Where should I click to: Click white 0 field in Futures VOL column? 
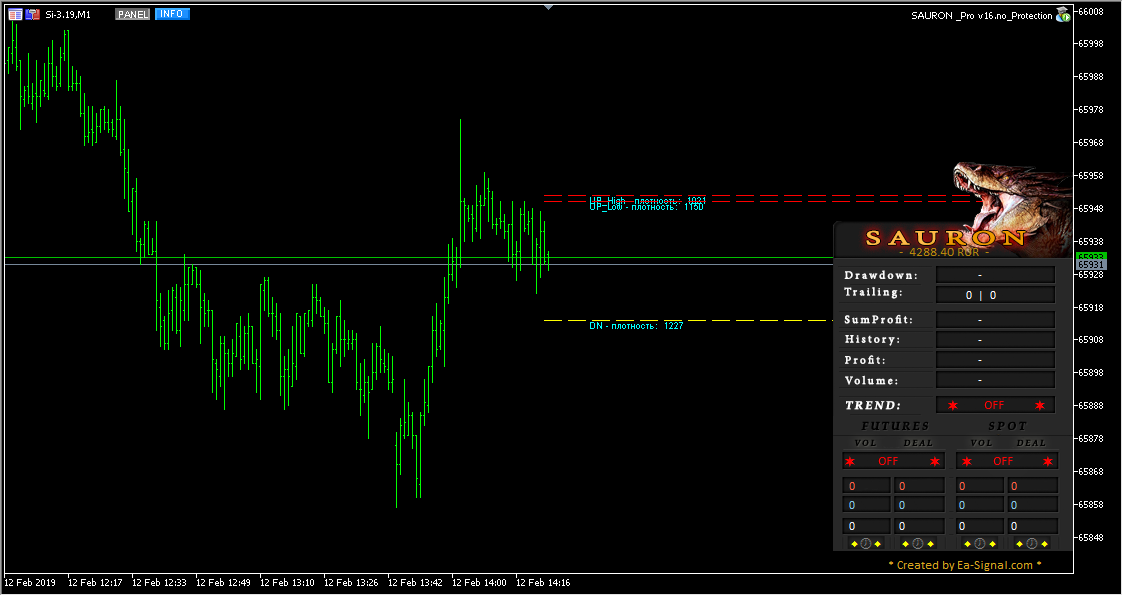[x=867, y=527]
